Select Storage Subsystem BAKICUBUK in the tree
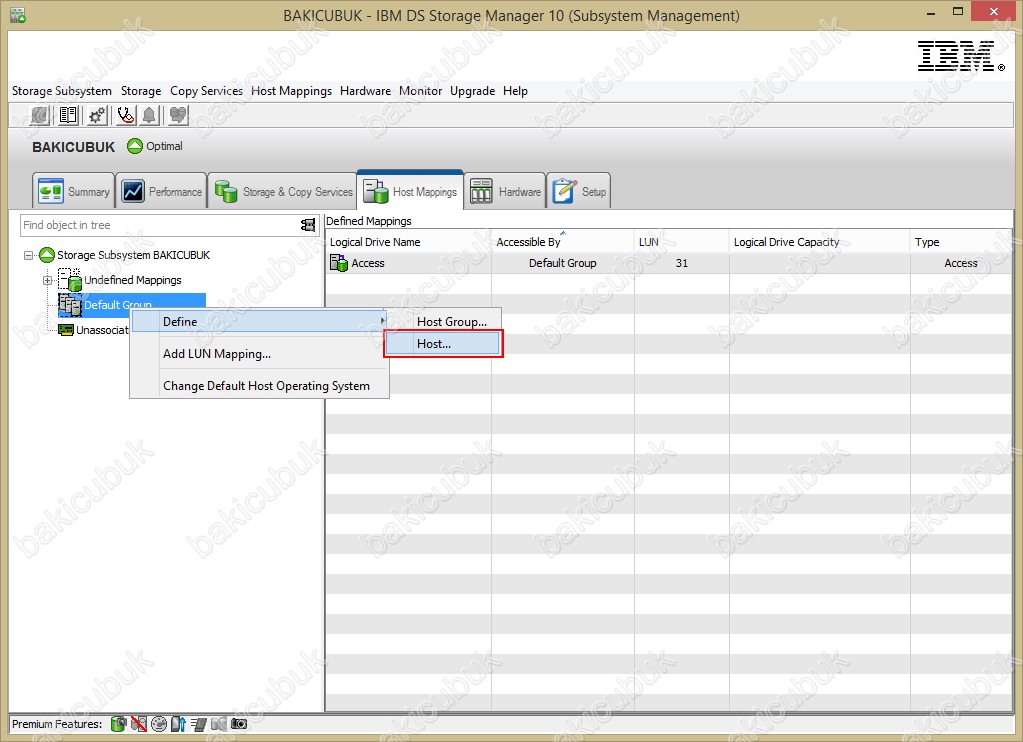This screenshot has height=742, width=1023. [134, 255]
